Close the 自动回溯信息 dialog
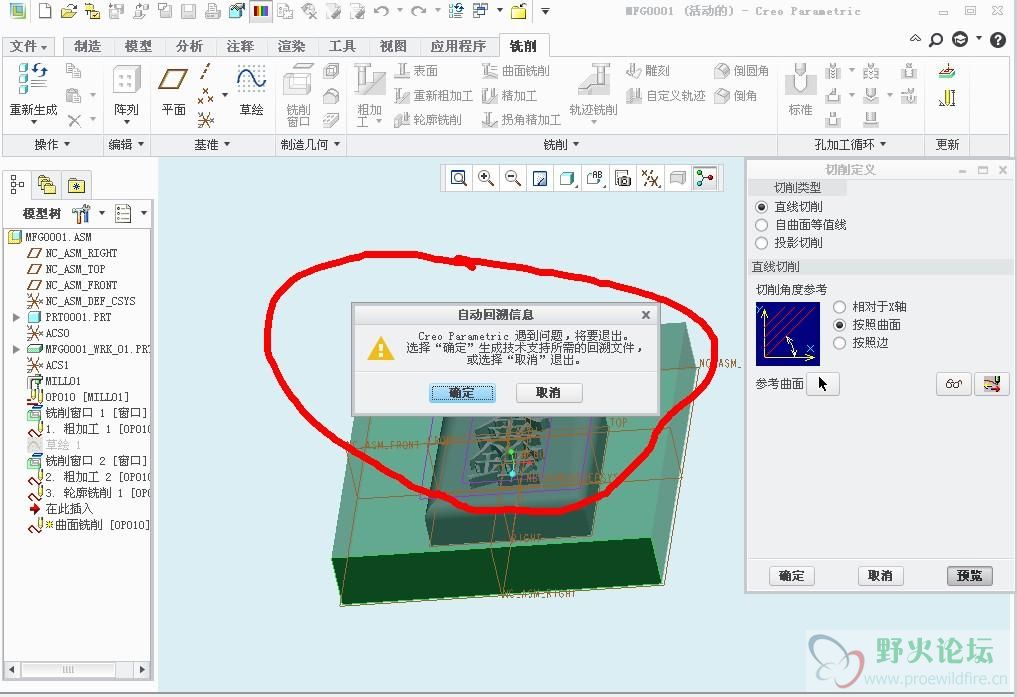 [646, 314]
